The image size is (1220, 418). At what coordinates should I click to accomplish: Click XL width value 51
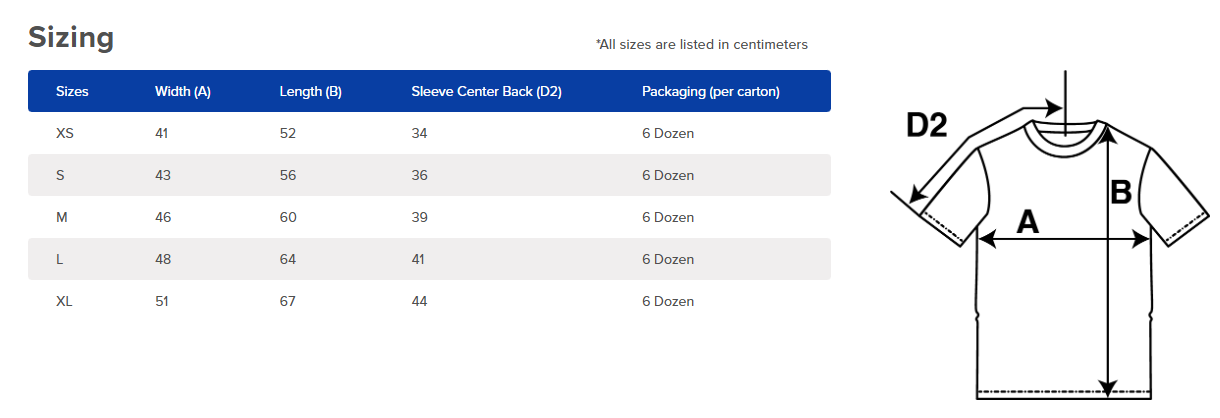coord(162,301)
